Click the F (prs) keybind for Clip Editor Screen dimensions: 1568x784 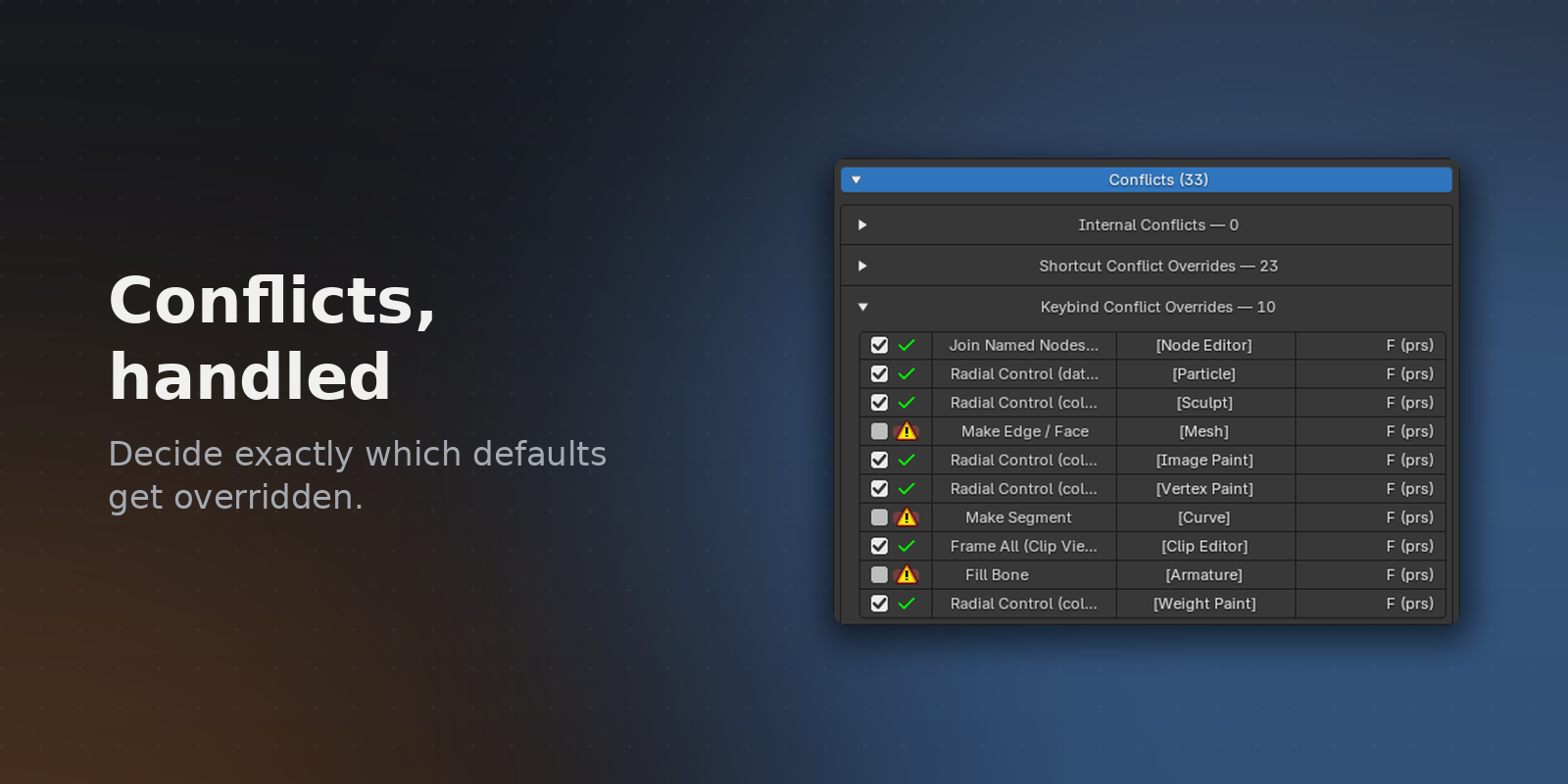[1409, 546]
